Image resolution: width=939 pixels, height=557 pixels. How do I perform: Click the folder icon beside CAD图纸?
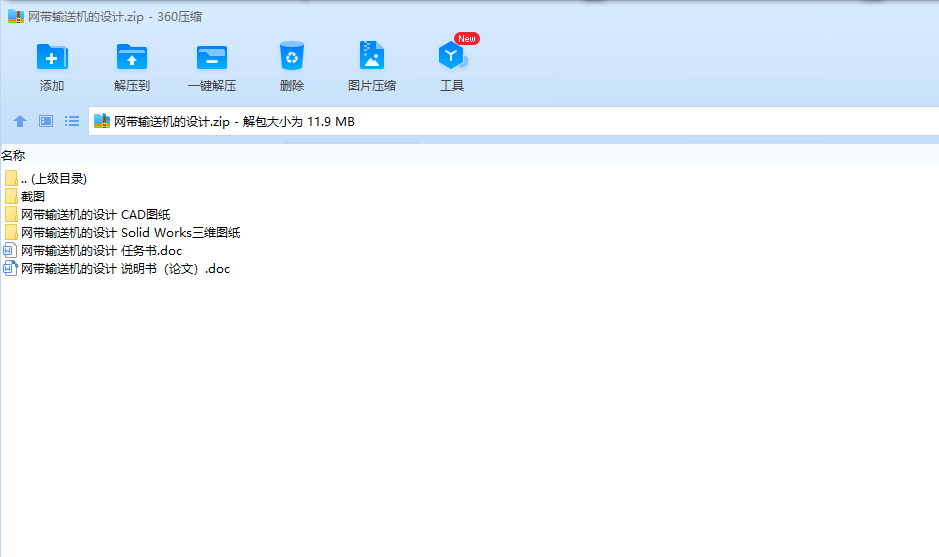click(11, 214)
